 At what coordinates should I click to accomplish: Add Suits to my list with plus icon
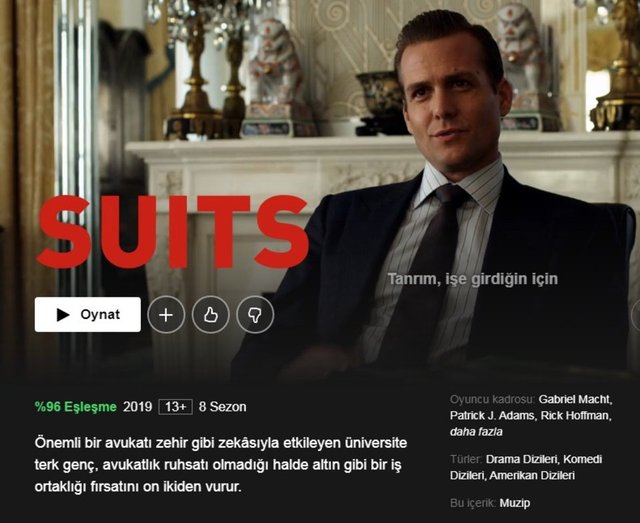[166, 315]
